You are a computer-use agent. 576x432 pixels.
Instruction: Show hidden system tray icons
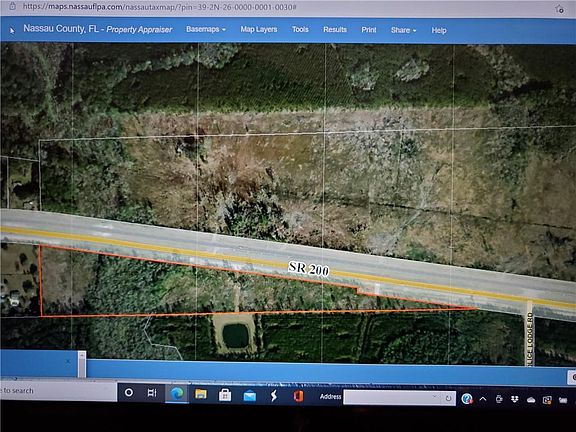coord(483,399)
